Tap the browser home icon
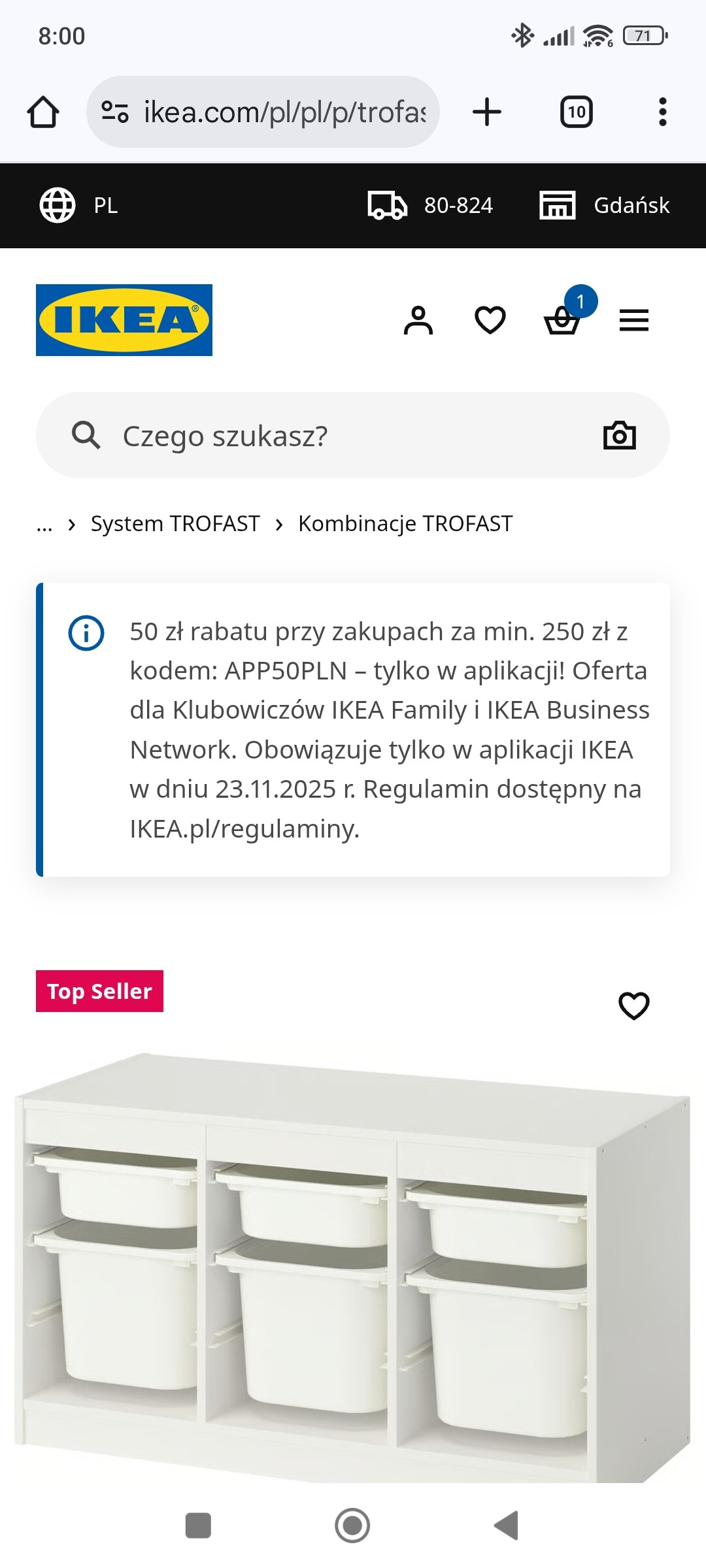Image resolution: width=706 pixels, height=1568 pixels. coord(43,112)
